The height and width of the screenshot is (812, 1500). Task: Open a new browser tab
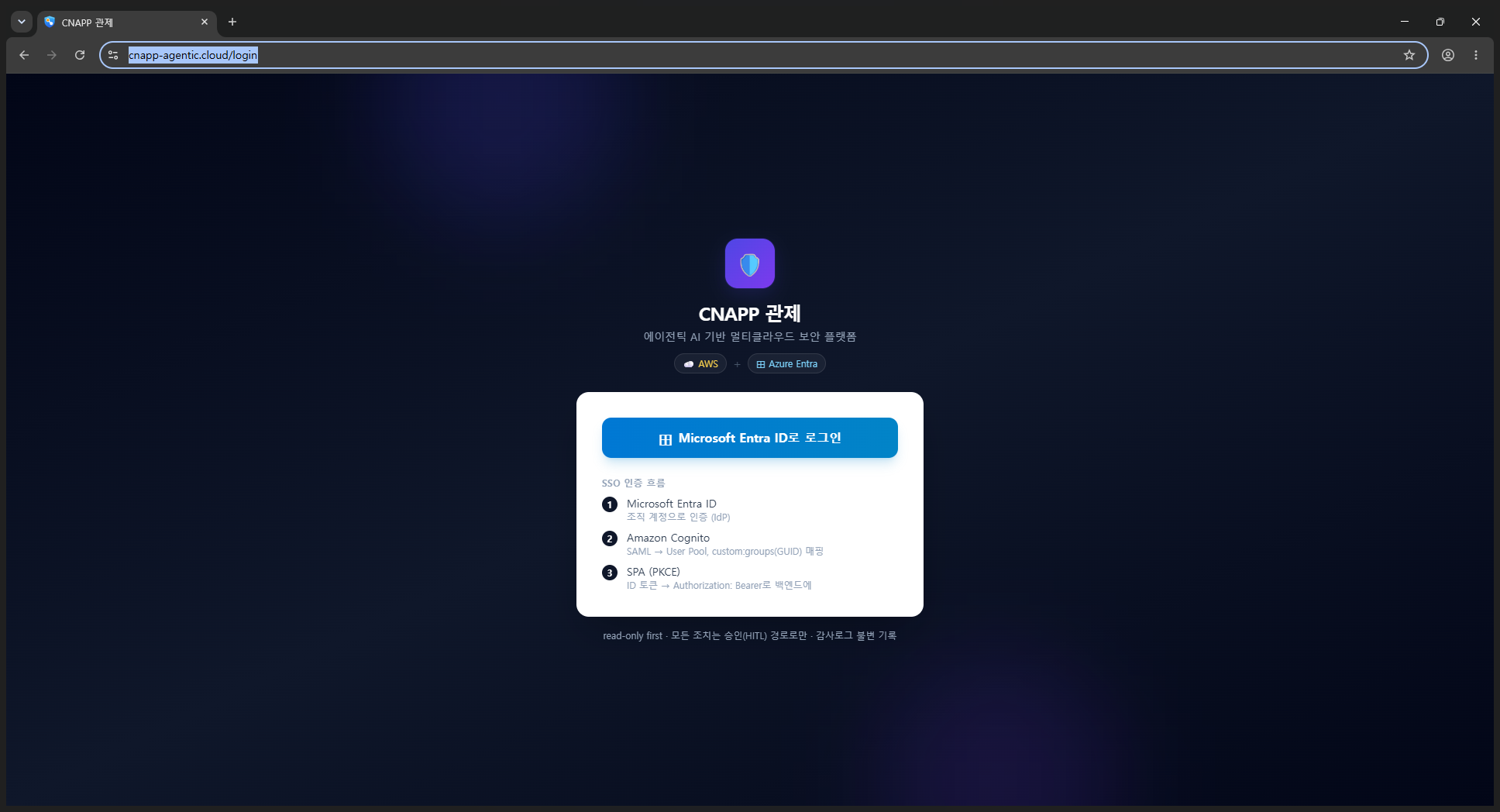click(232, 22)
